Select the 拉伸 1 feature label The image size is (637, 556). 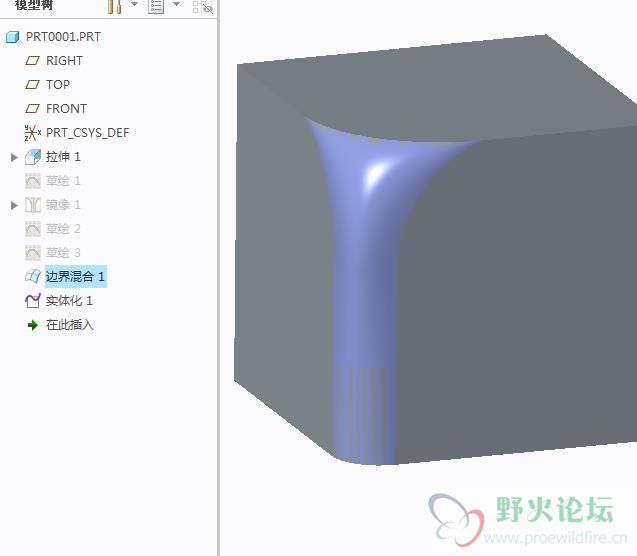tap(63, 157)
